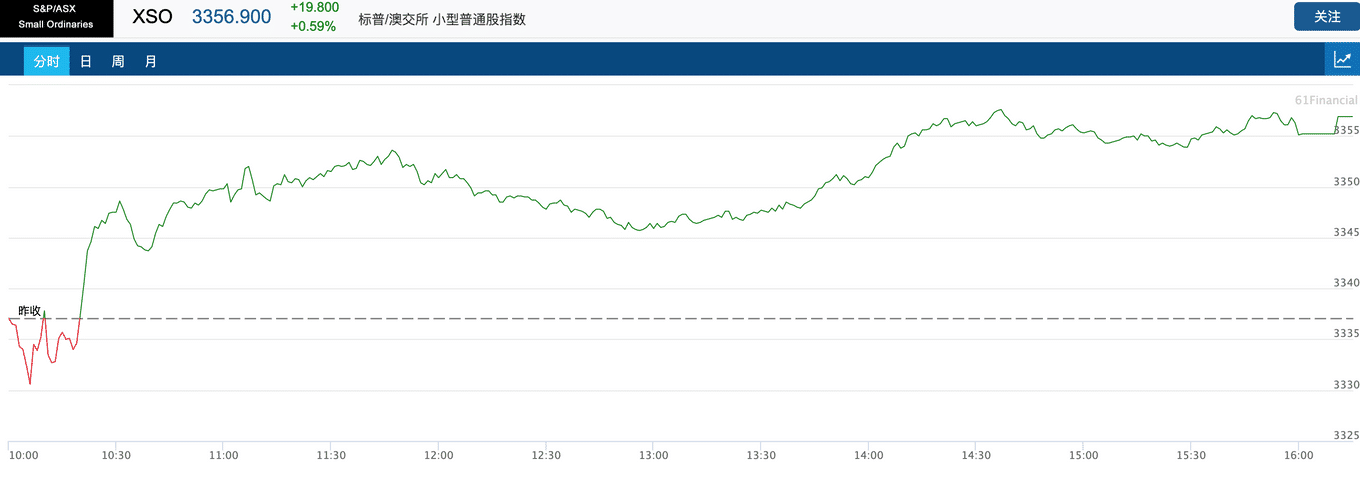Image resolution: width=1360 pixels, height=484 pixels.
Task: Click the +19.800 change value
Action: 314,7
